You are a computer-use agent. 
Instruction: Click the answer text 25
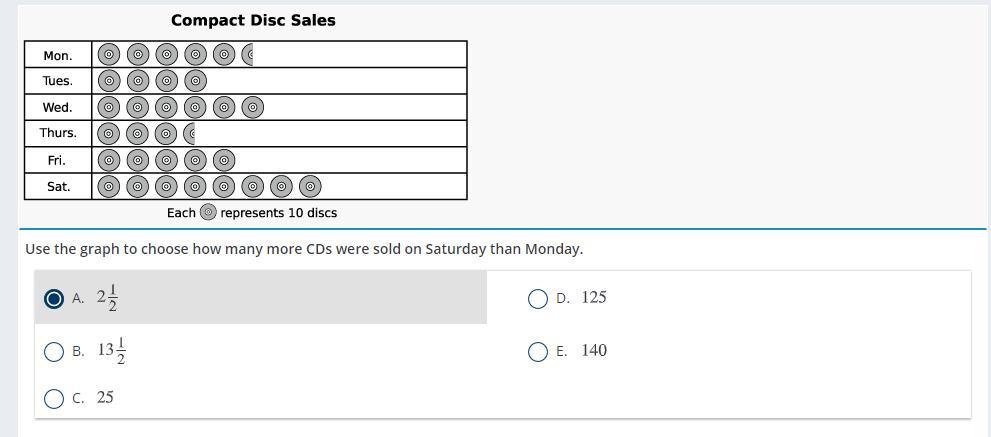pyautogui.click(x=105, y=397)
